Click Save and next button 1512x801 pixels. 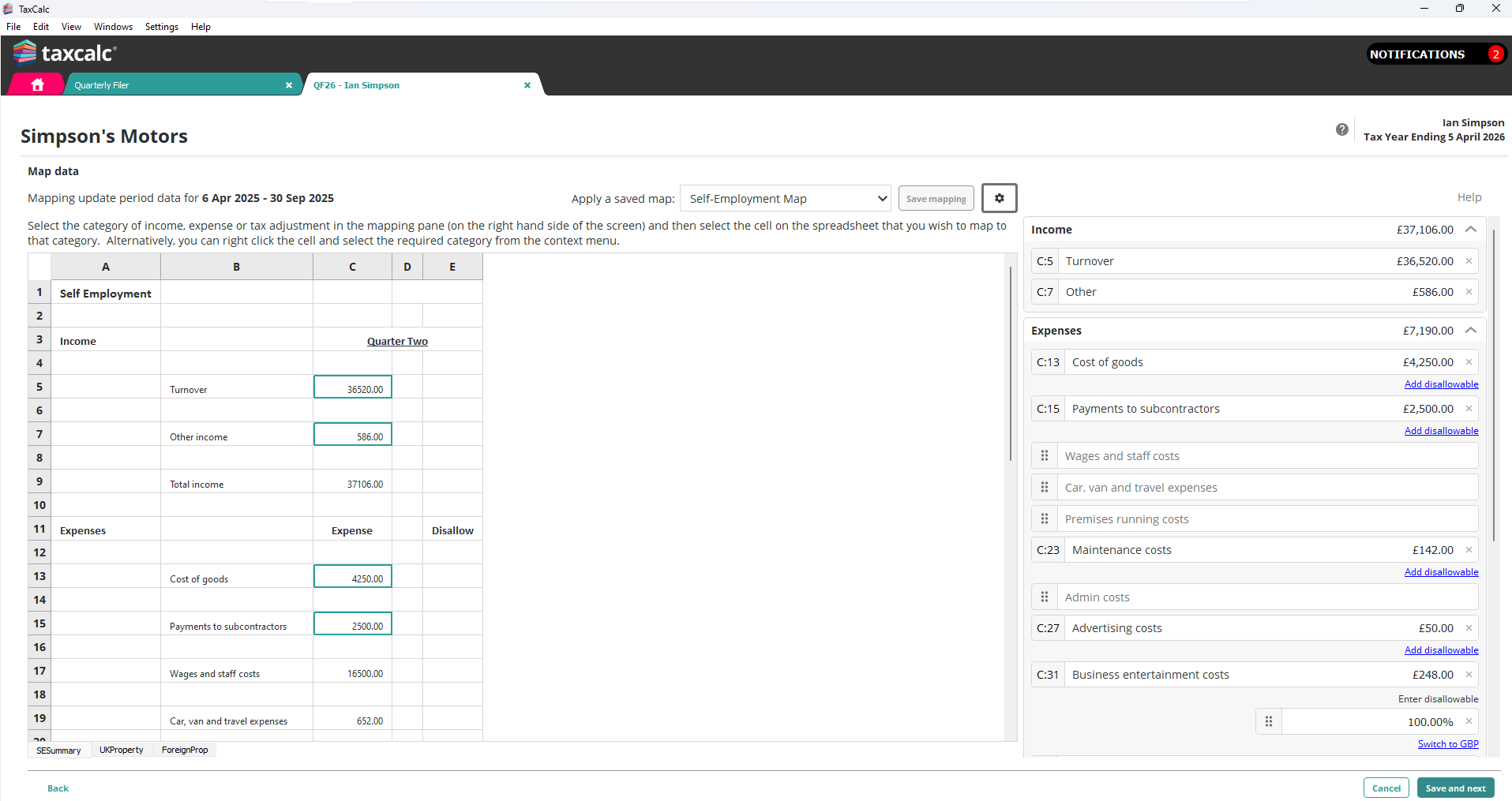click(1454, 788)
